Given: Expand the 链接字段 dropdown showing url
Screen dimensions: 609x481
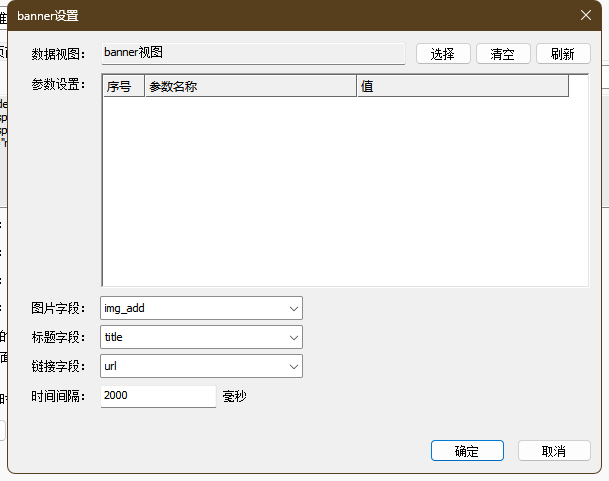Looking at the screenshot, I should 293,367.
